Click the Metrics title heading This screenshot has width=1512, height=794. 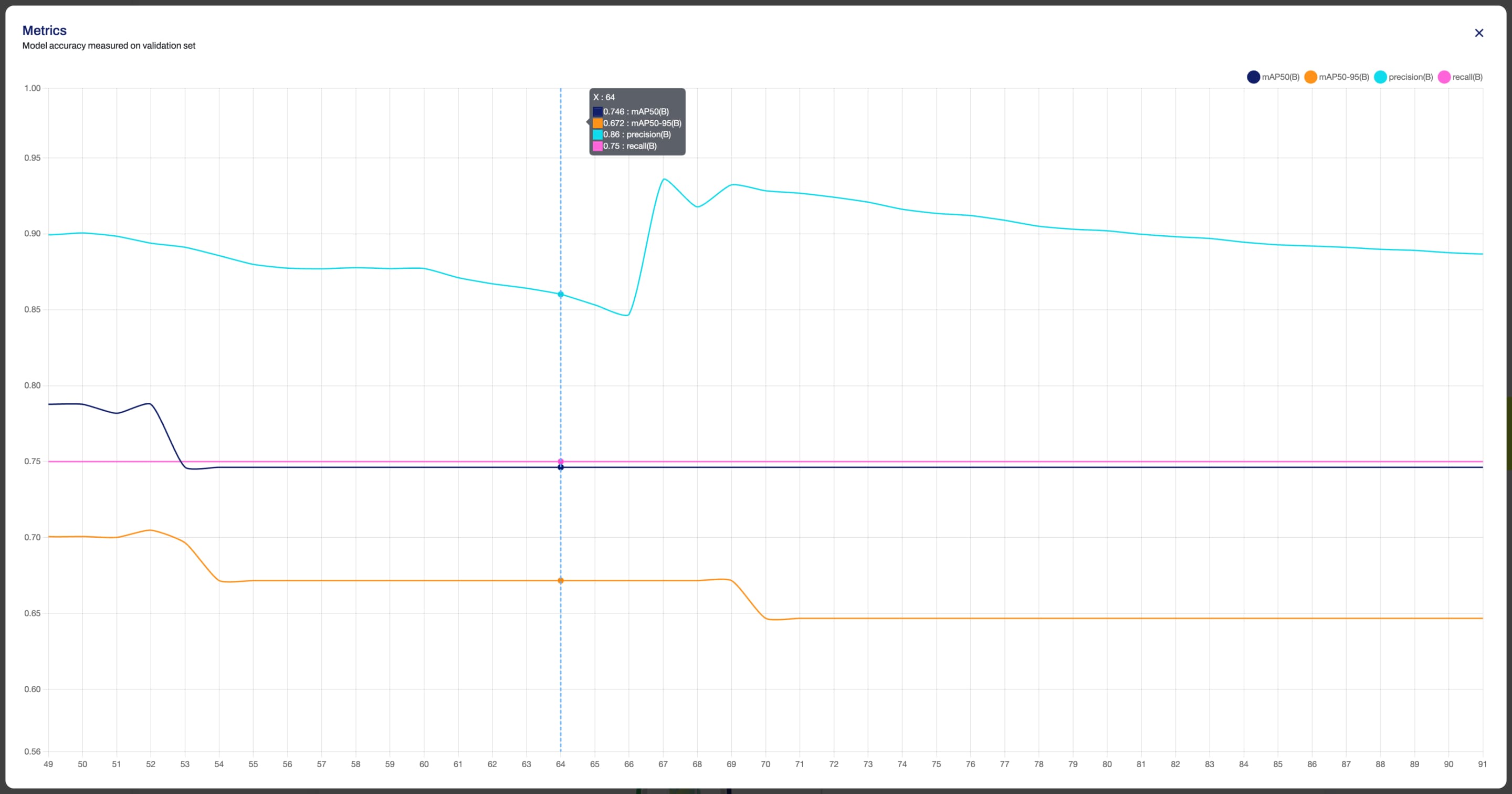45,30
